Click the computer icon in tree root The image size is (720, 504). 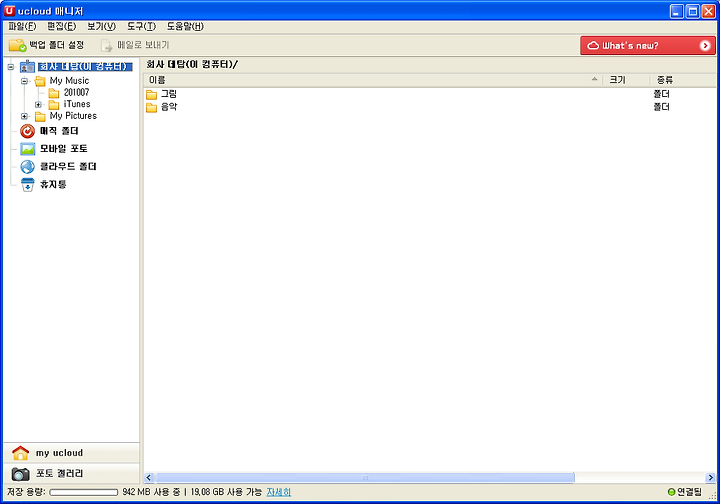click(27, 67)
